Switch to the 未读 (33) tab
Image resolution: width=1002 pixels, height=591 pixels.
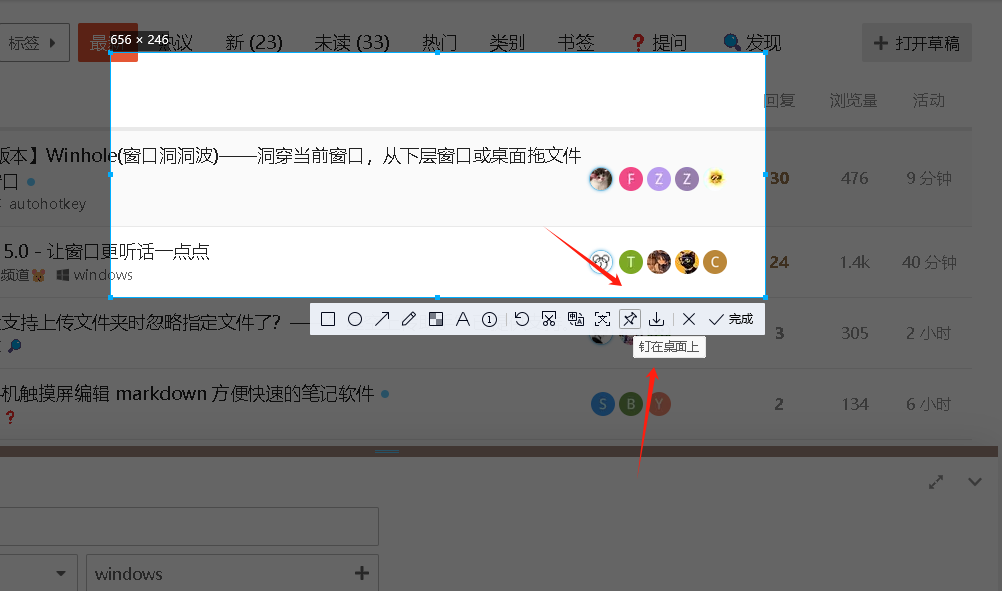click(x=352, y=43)
